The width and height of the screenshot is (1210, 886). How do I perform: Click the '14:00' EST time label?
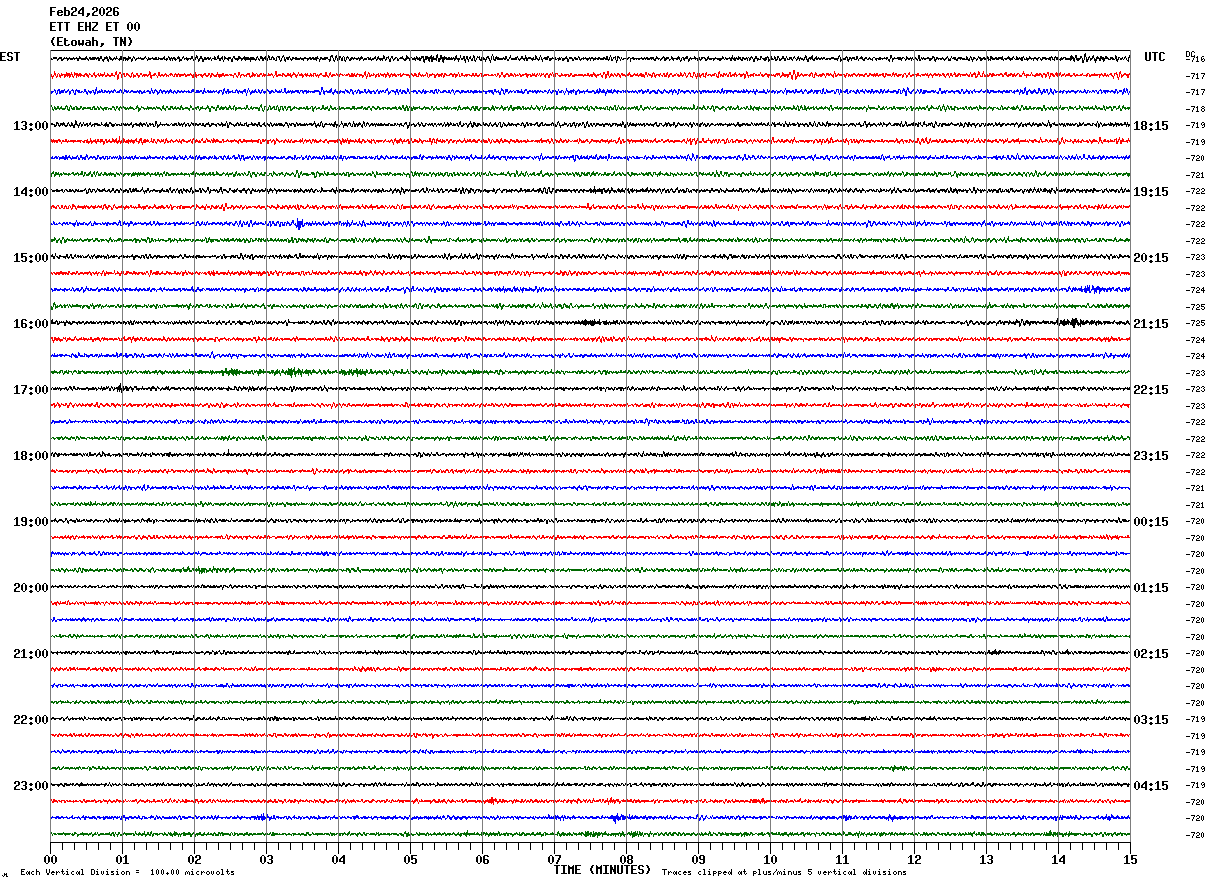click(x=30, y=192)
